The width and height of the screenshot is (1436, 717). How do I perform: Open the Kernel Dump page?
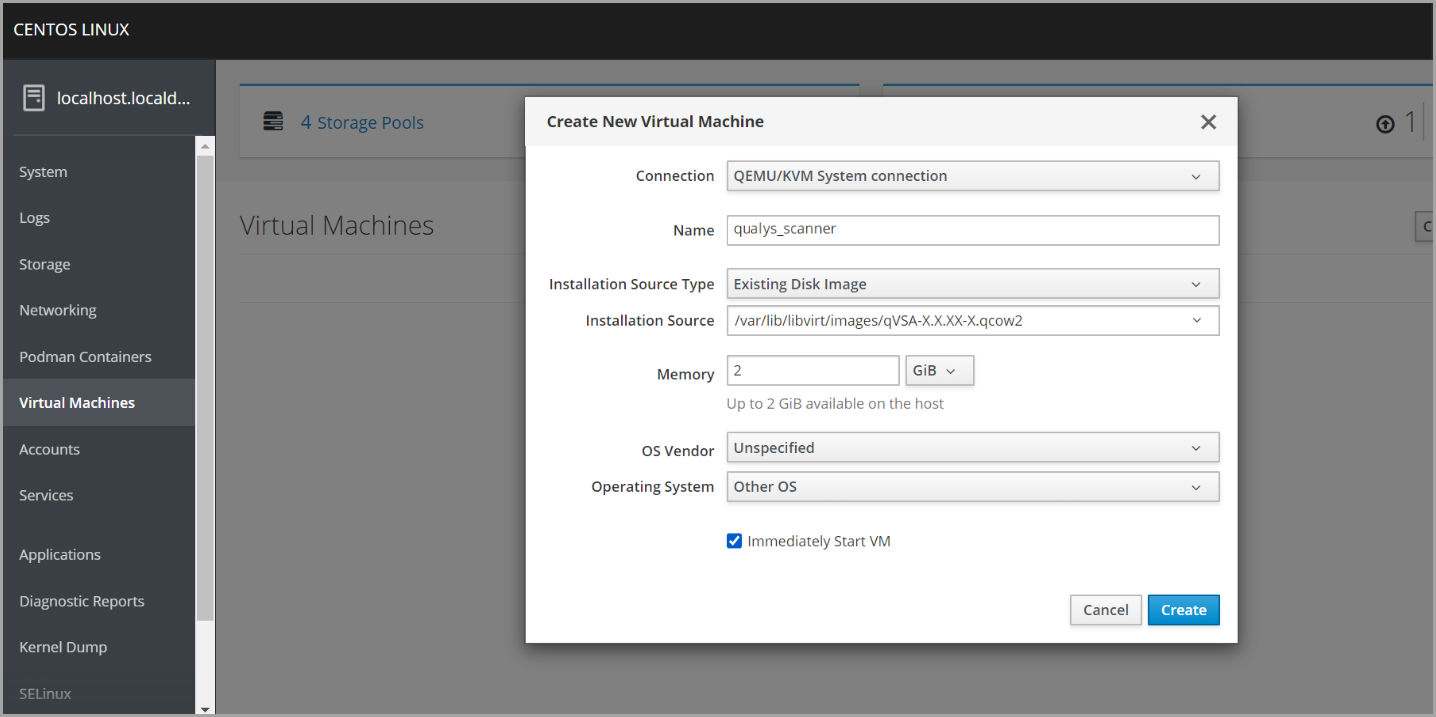coord(62,647)
